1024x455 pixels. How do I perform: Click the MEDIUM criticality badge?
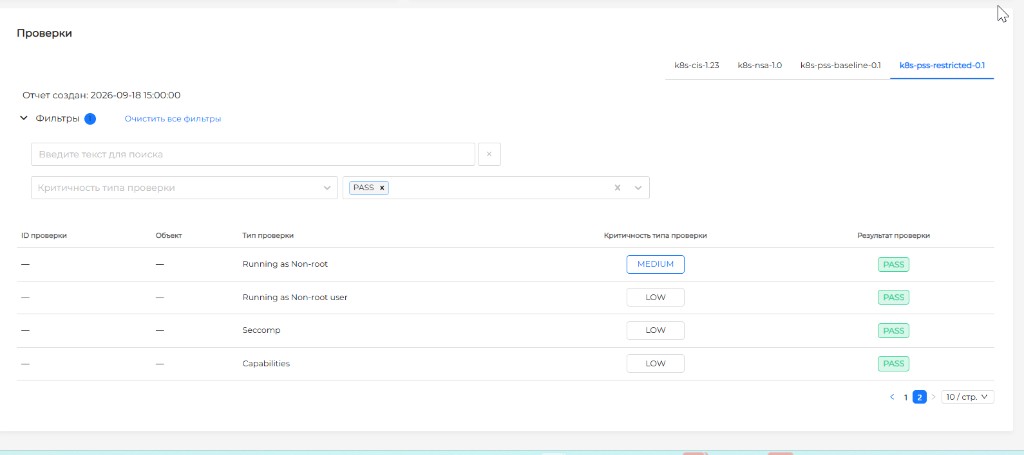click(x=655, y=264)
